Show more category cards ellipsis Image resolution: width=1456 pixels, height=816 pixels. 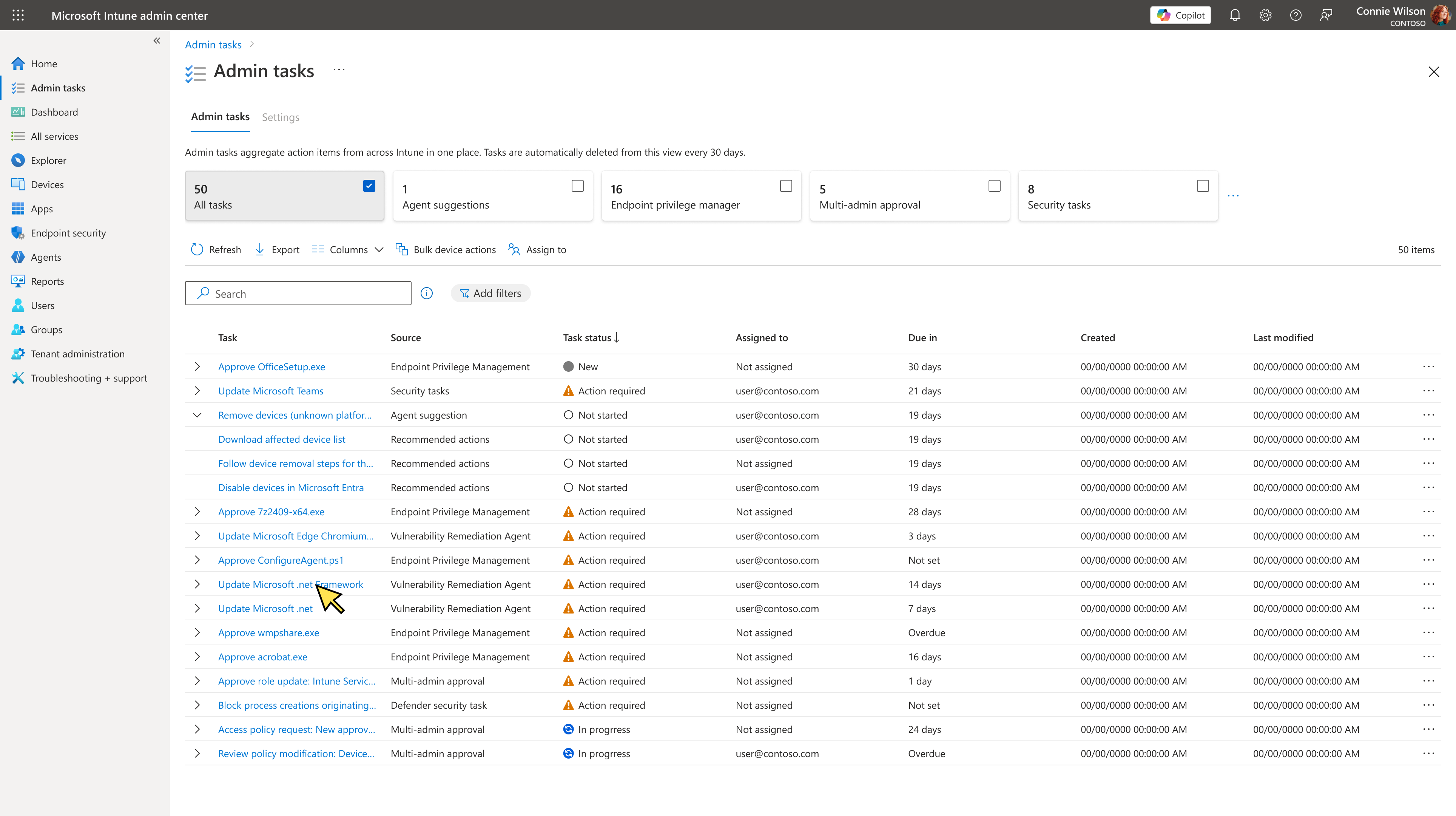[x=1233, y=196]
